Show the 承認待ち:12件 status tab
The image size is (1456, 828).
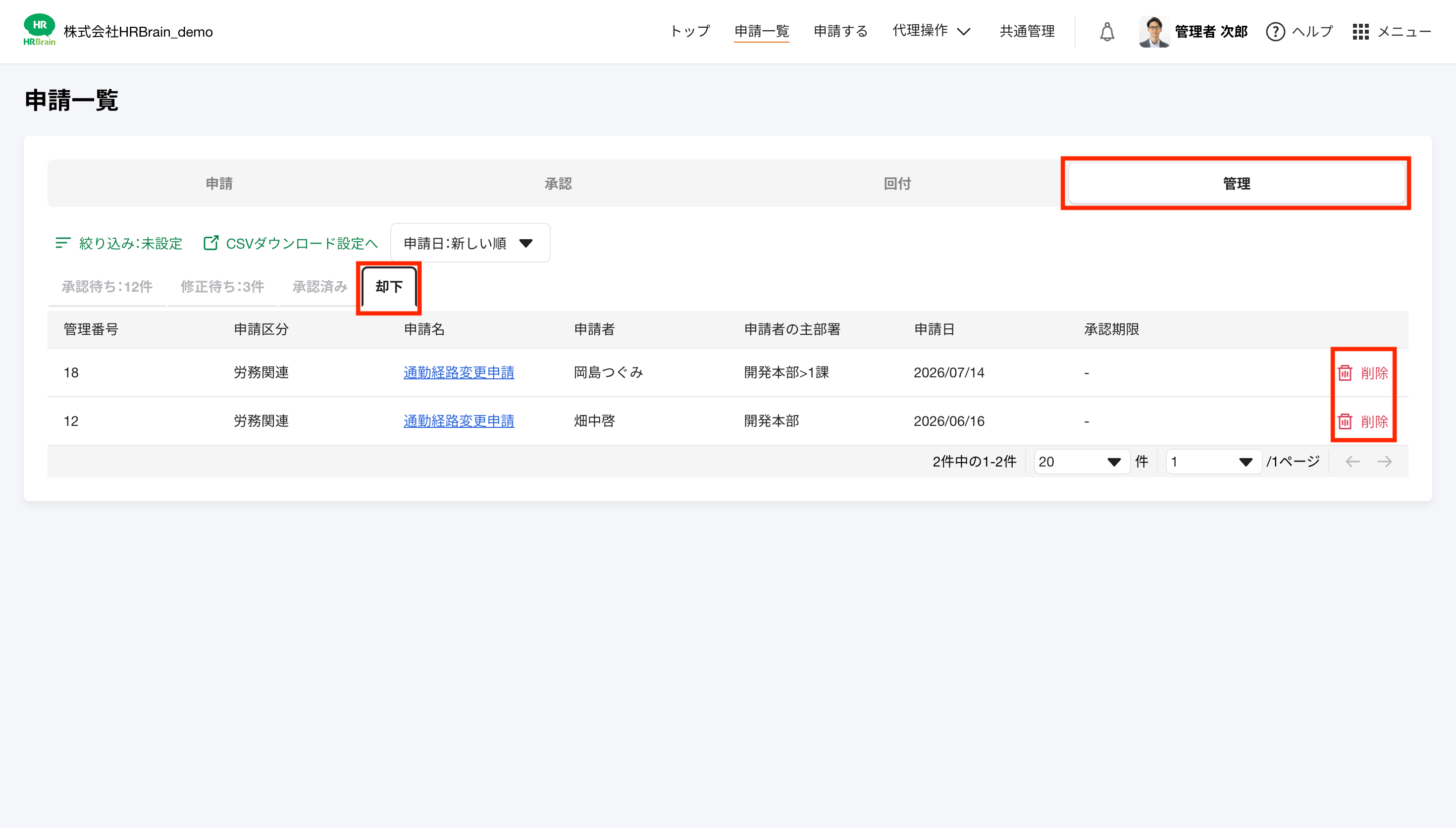click(107, 287)
